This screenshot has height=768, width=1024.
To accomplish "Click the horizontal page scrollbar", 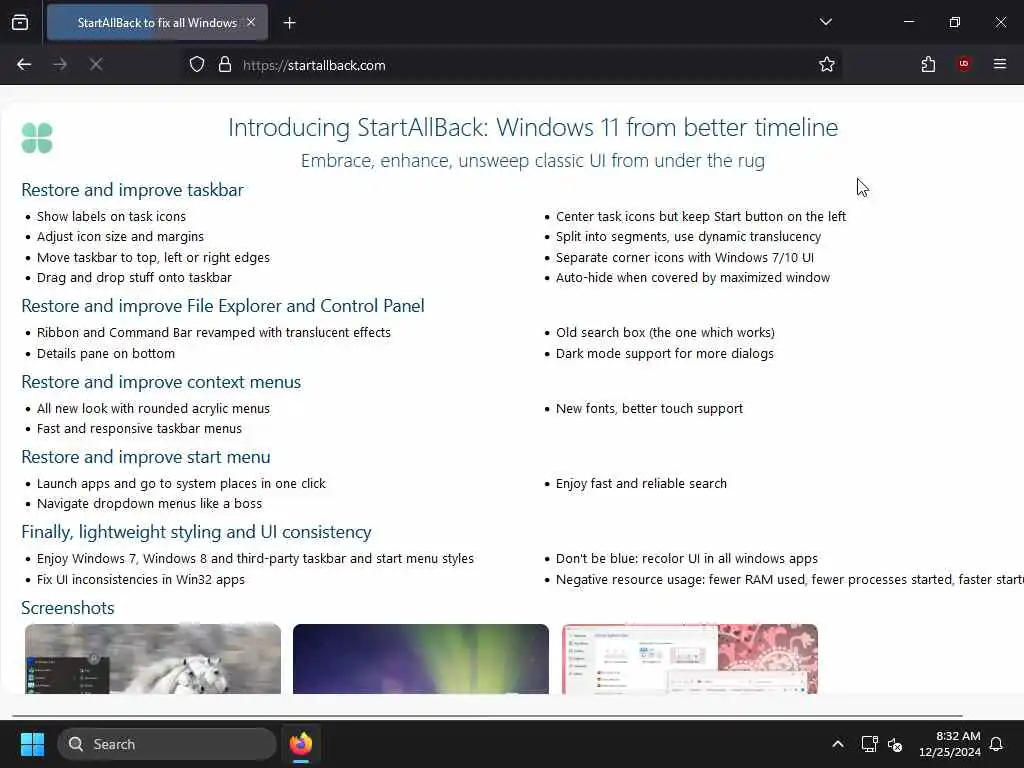I will pos(487,716).
